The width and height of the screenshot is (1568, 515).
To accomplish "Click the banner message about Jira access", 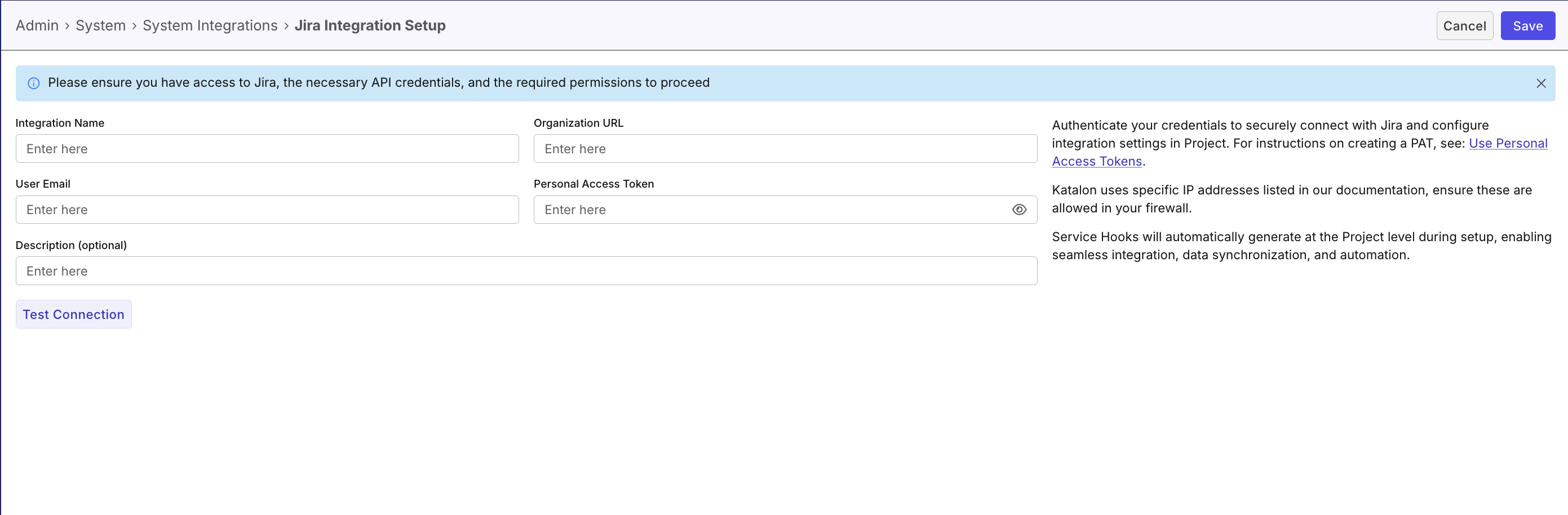I will pos(379,83).
